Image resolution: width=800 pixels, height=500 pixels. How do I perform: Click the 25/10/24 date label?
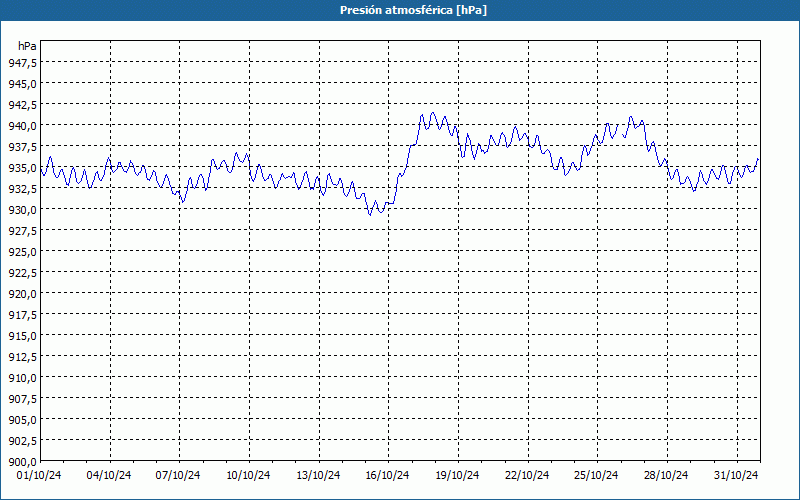pos(596,475)
